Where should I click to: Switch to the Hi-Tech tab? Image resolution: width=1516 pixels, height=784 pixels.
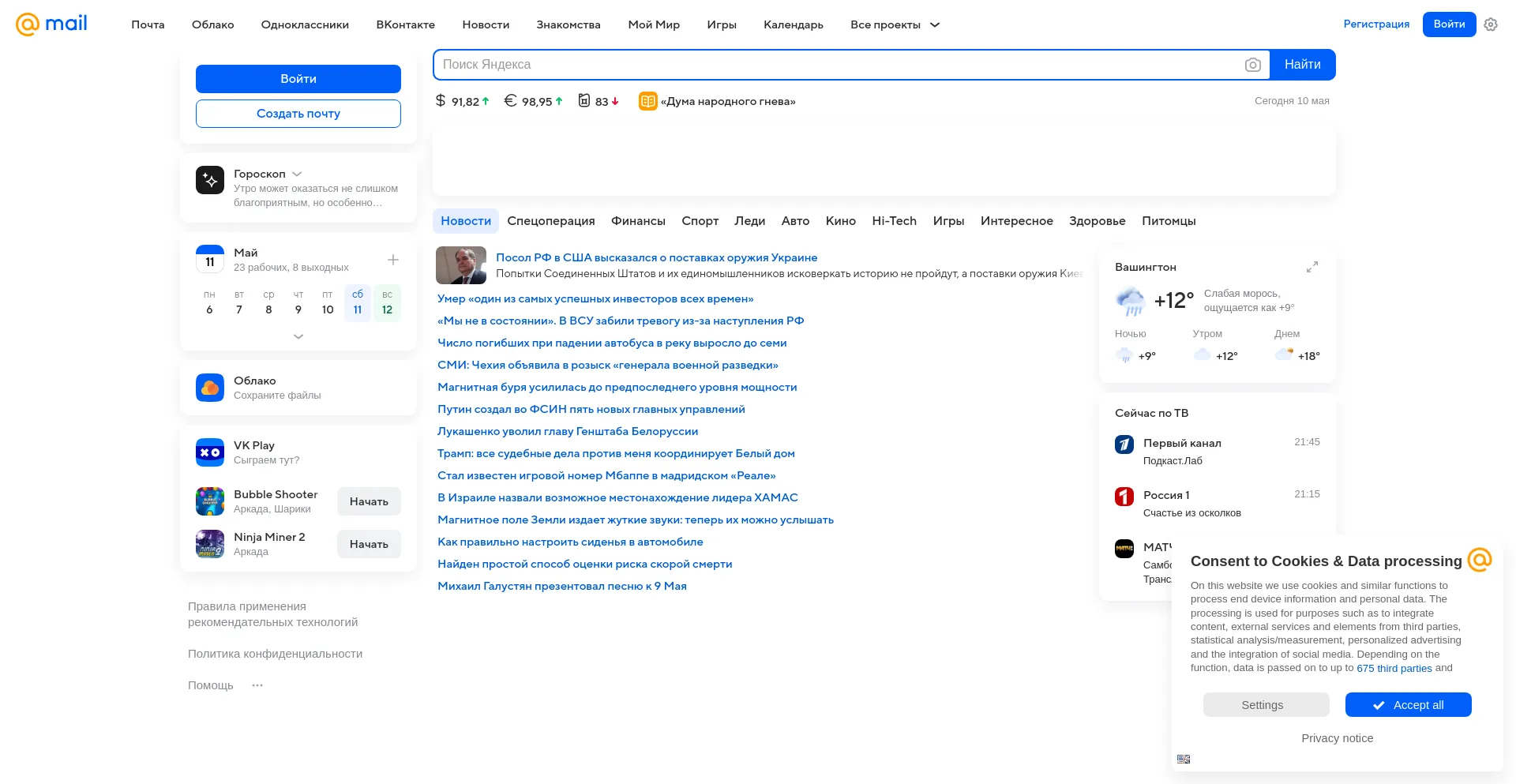pyautogui.click(x=894, y=221)
